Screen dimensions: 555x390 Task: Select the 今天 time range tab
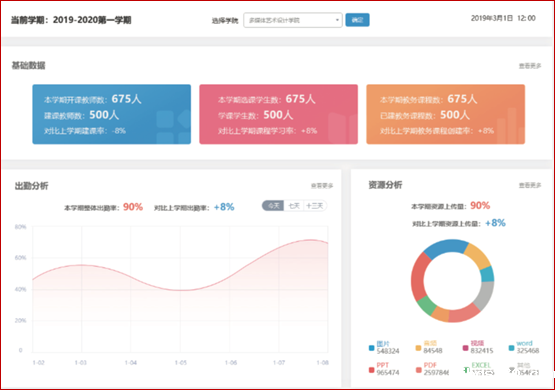pyautogui.click(x=273, y=206)
